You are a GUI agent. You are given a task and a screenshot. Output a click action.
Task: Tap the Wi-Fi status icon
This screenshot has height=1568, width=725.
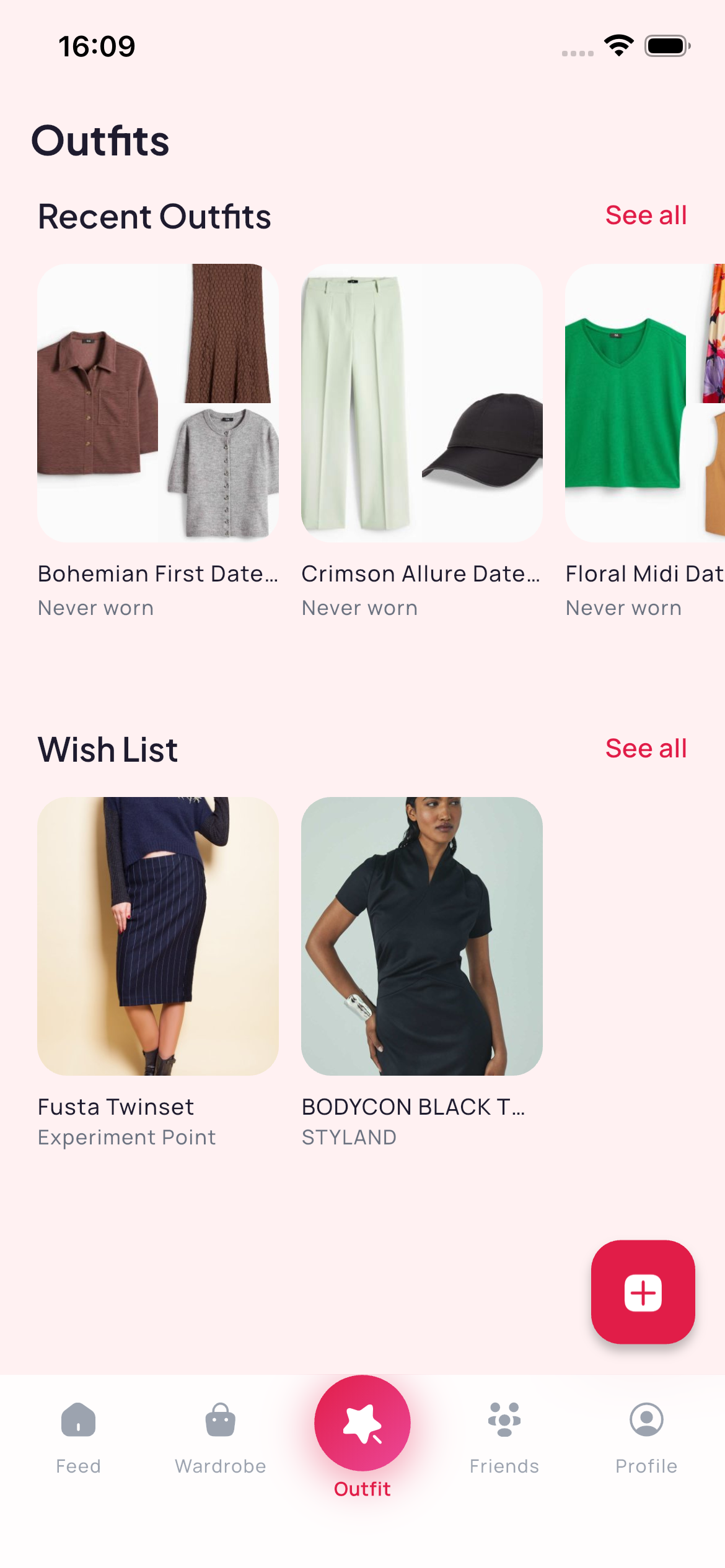tap(618, 46)
